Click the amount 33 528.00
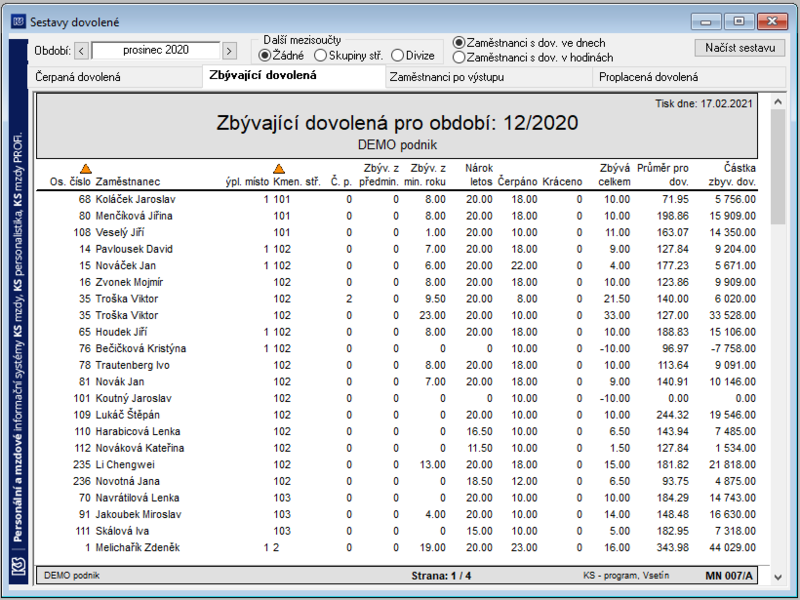Viewport: 800px width, 600px height. (733, 315)
